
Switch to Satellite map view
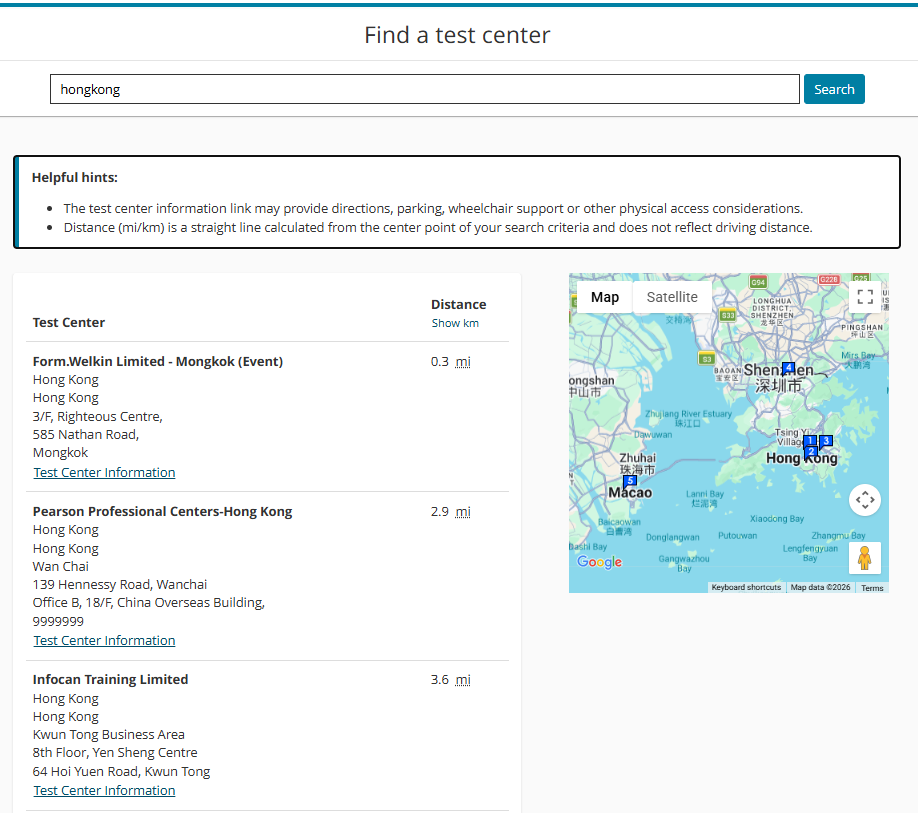tap(672, 297)
